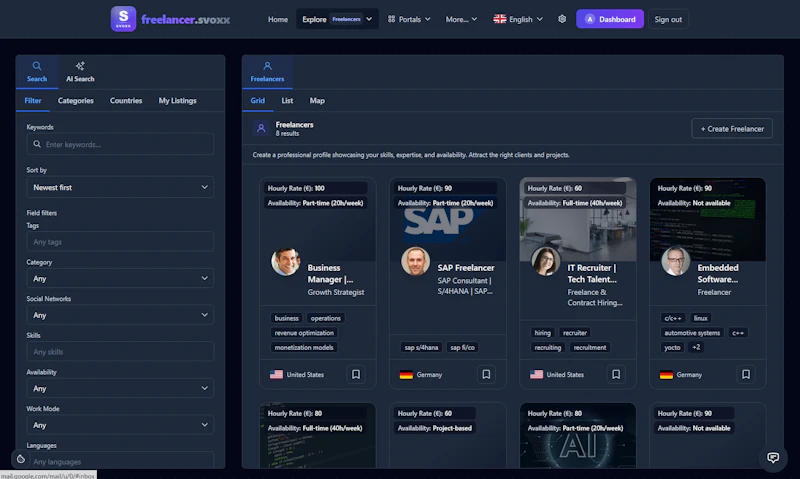
Task: Switch to Map view
Action: pyautogui.click(x=317, y=100)
